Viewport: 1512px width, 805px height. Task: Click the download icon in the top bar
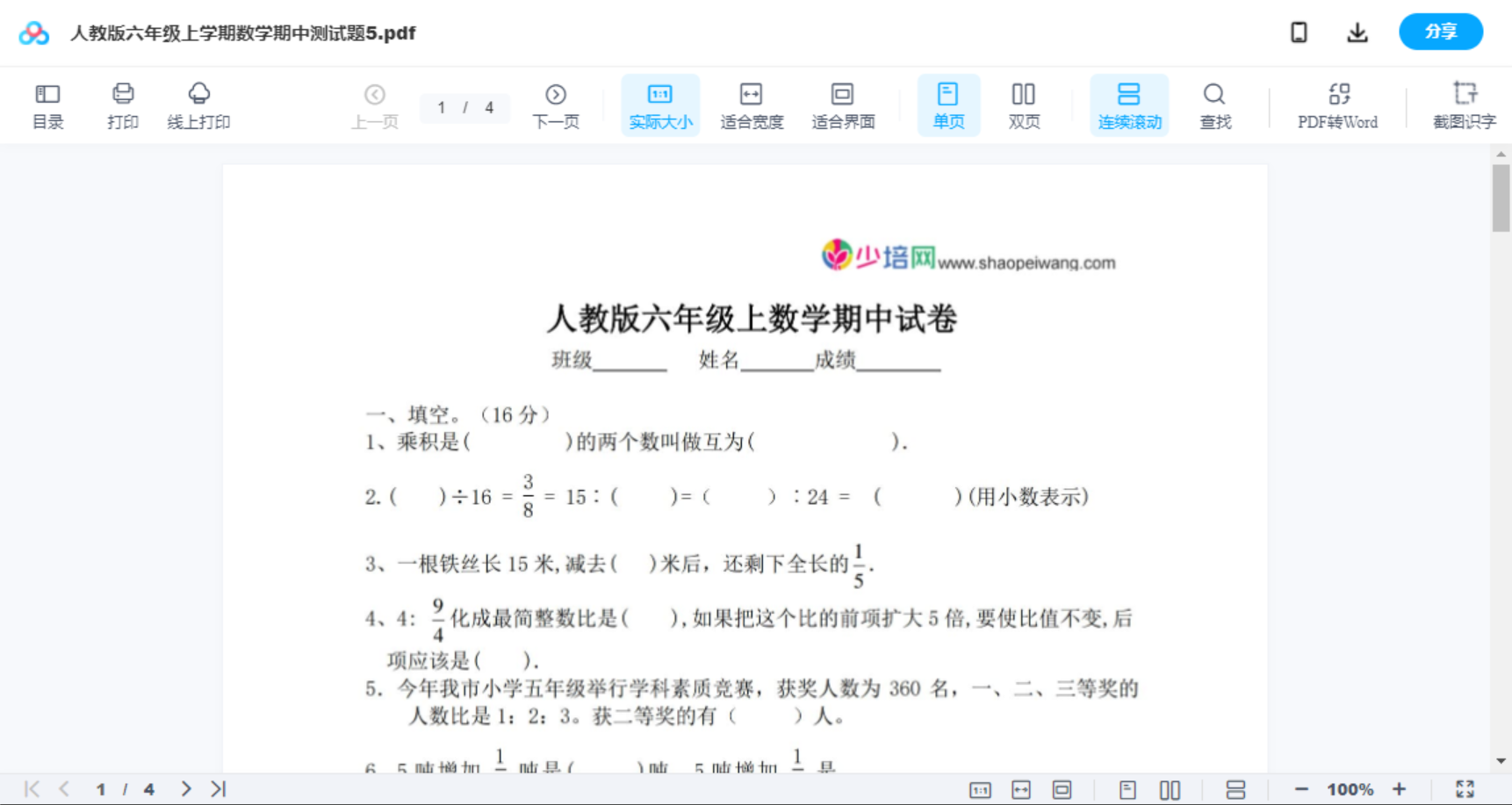(x=1357, y=32)
